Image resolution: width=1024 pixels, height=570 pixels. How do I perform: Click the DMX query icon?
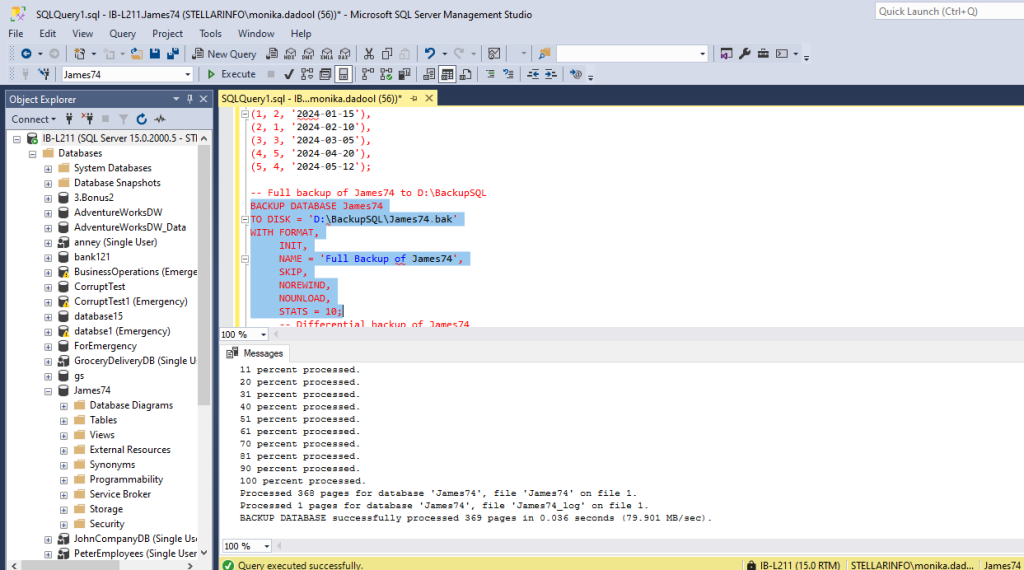(x=308, y=54)
